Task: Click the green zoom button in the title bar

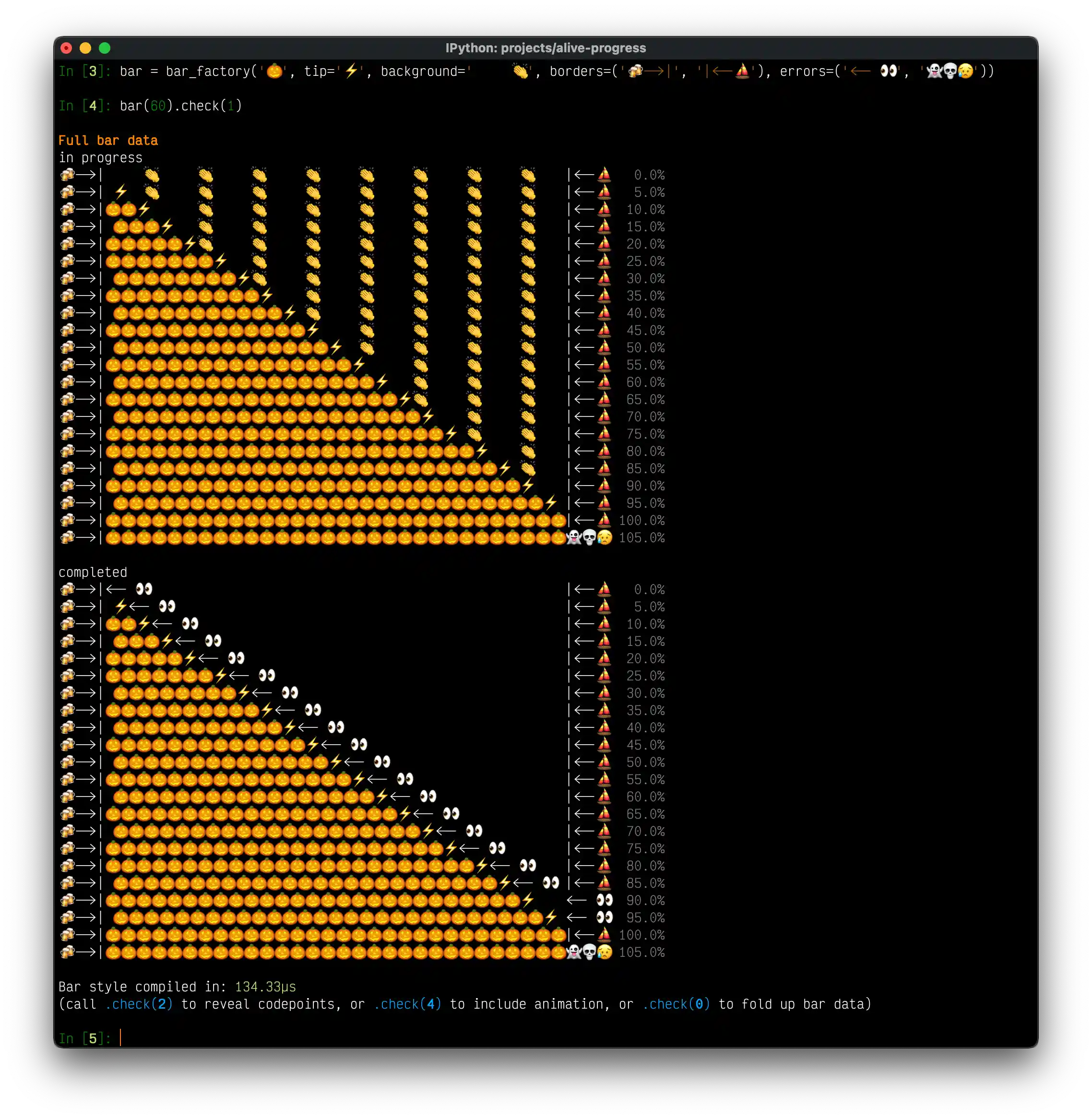Action: [x=105, y=48]
